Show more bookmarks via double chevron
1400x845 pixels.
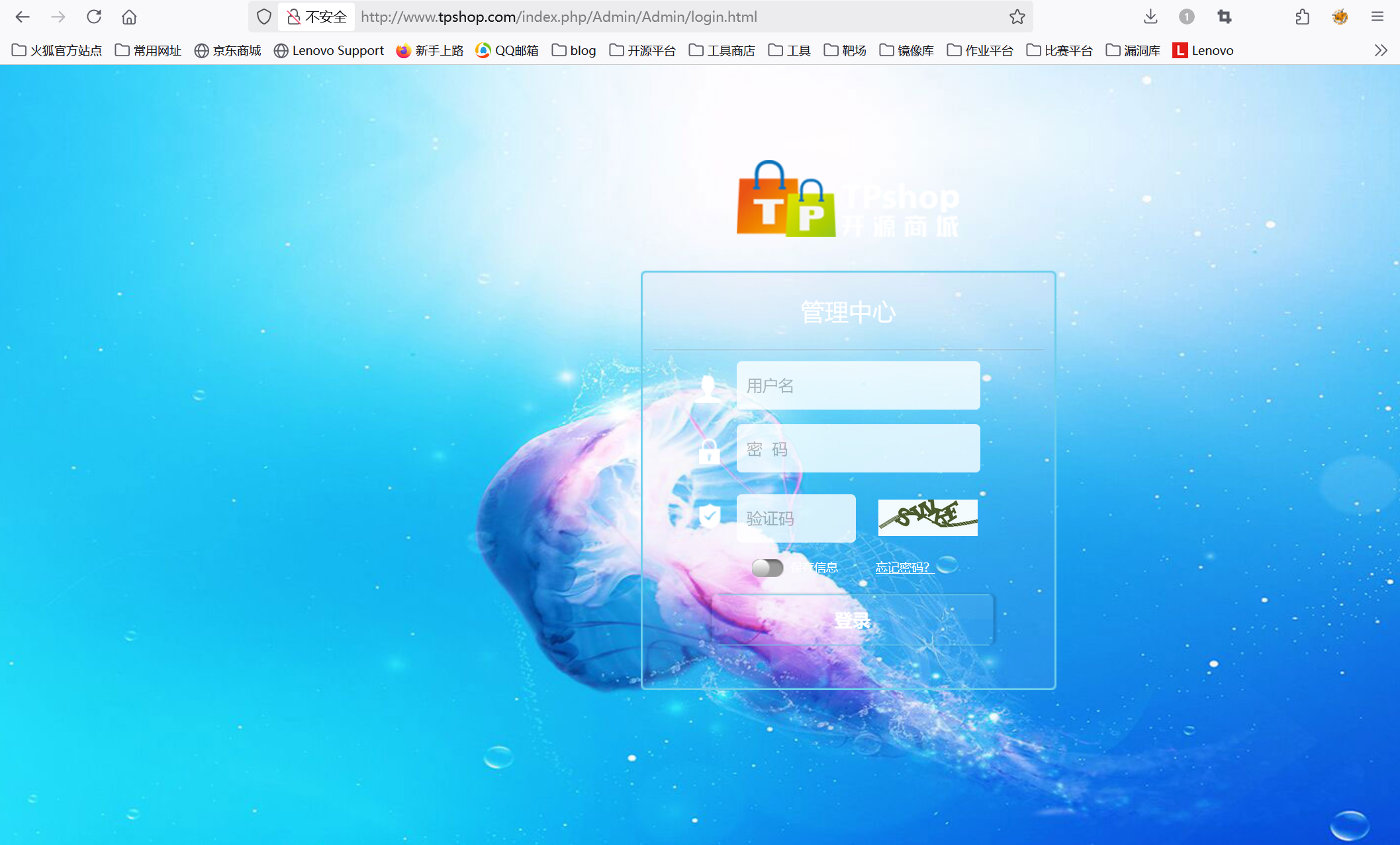(1380, 50)
